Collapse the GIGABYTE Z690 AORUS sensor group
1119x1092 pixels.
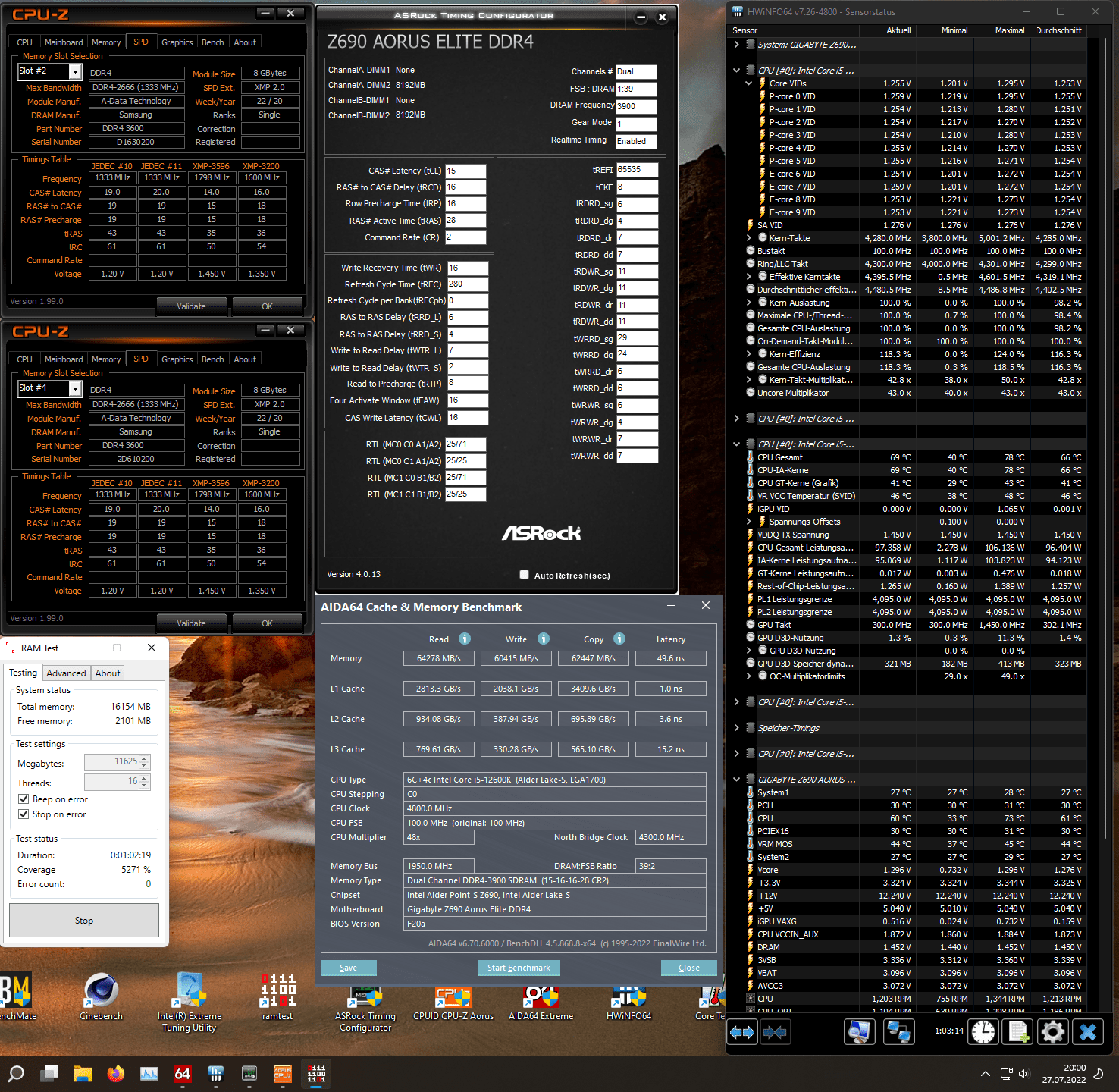[736, 780]
